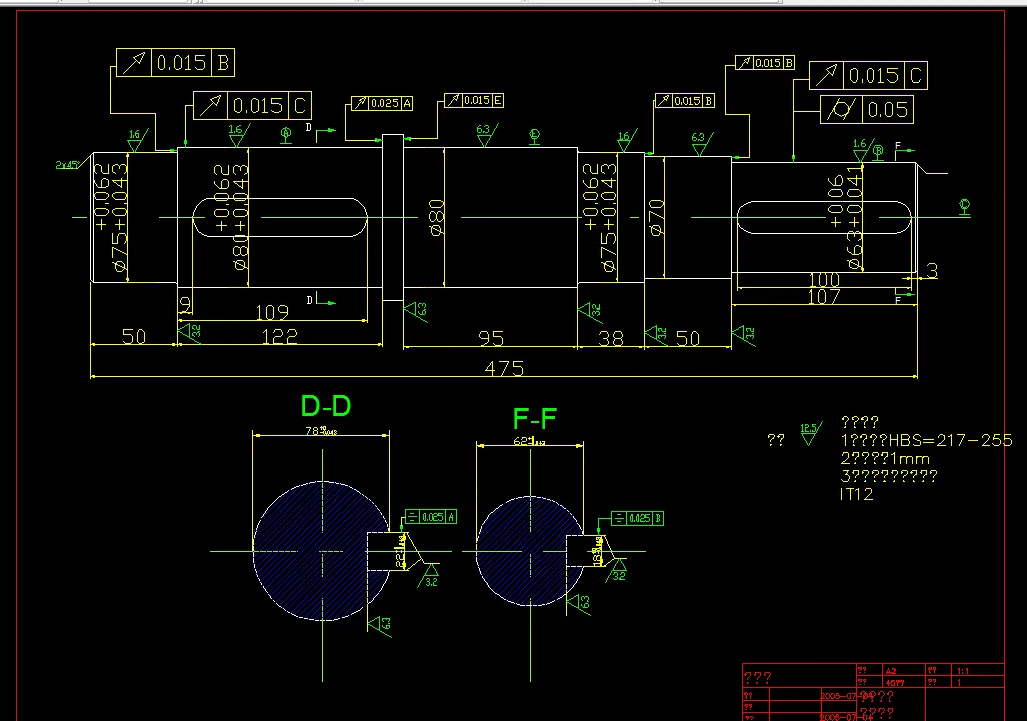Select the 475 overall length dimension
The image size is (1027, 721).
(x=504, y=369)
